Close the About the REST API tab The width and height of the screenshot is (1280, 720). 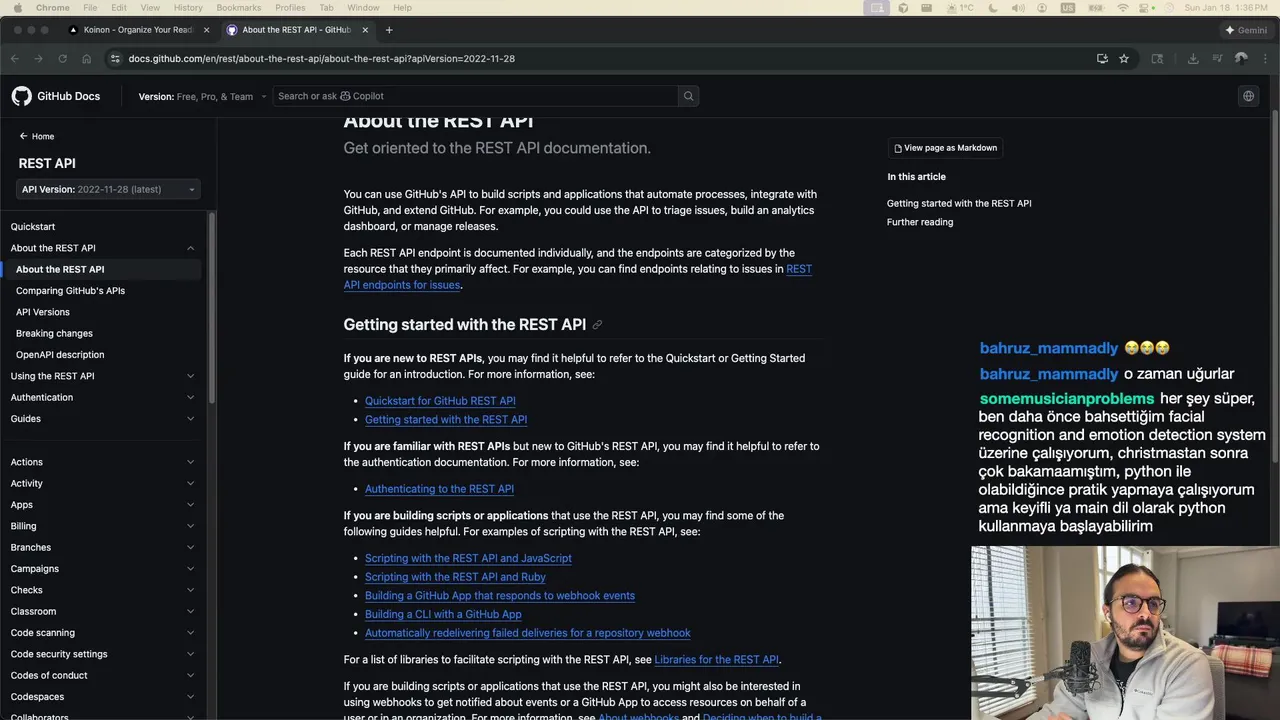(365, 30)
